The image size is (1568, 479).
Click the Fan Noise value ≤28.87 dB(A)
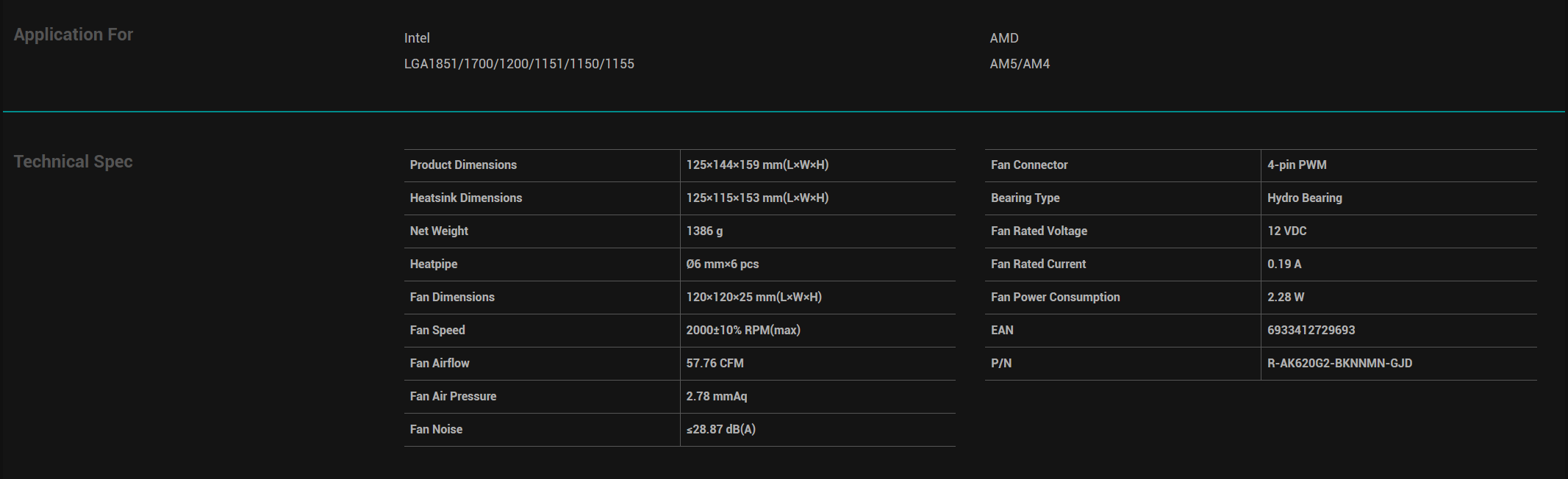[721, 430]
